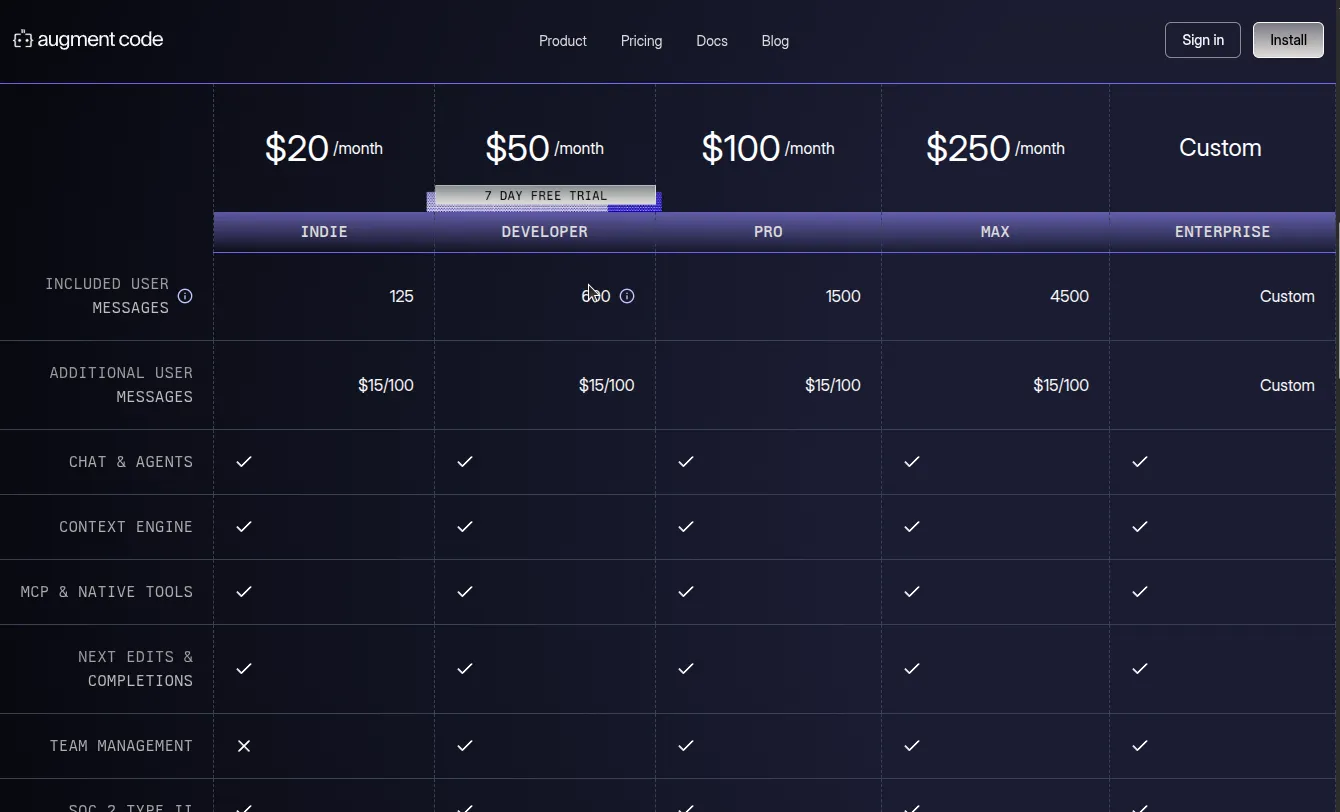Screen dimensions: 1340x812
Task: Click the info icon next to Developer's 600 messages
Action: [x=627, y=296]
